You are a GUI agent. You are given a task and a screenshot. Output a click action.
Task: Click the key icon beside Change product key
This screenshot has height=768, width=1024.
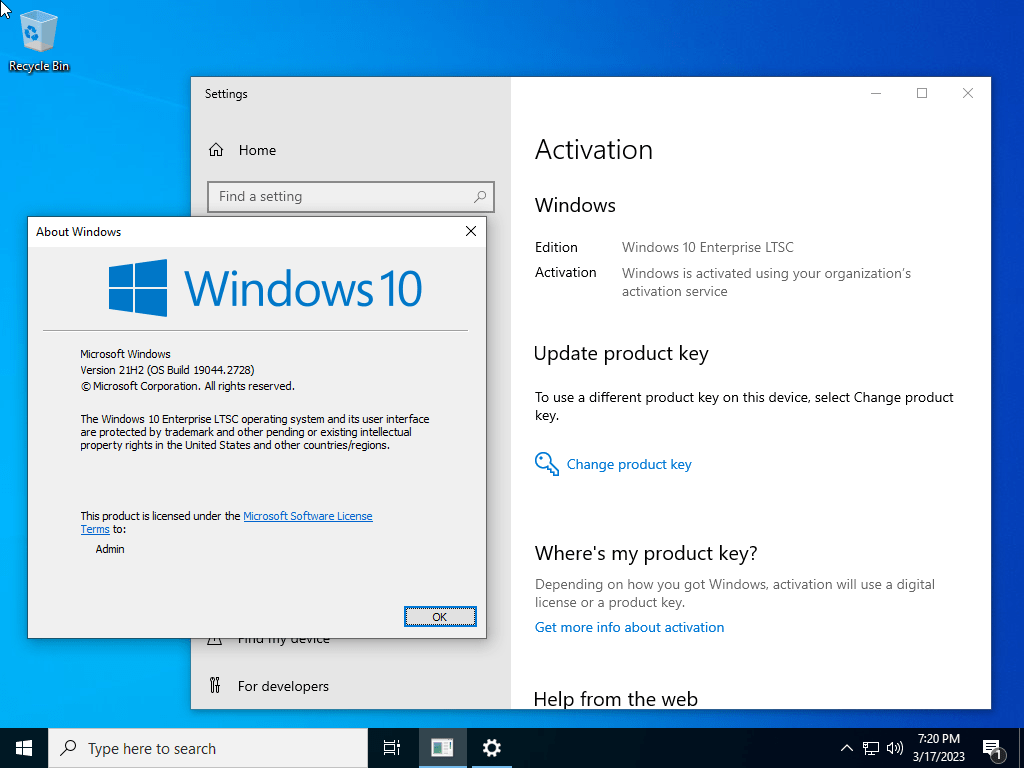click(x=545, y=463)
